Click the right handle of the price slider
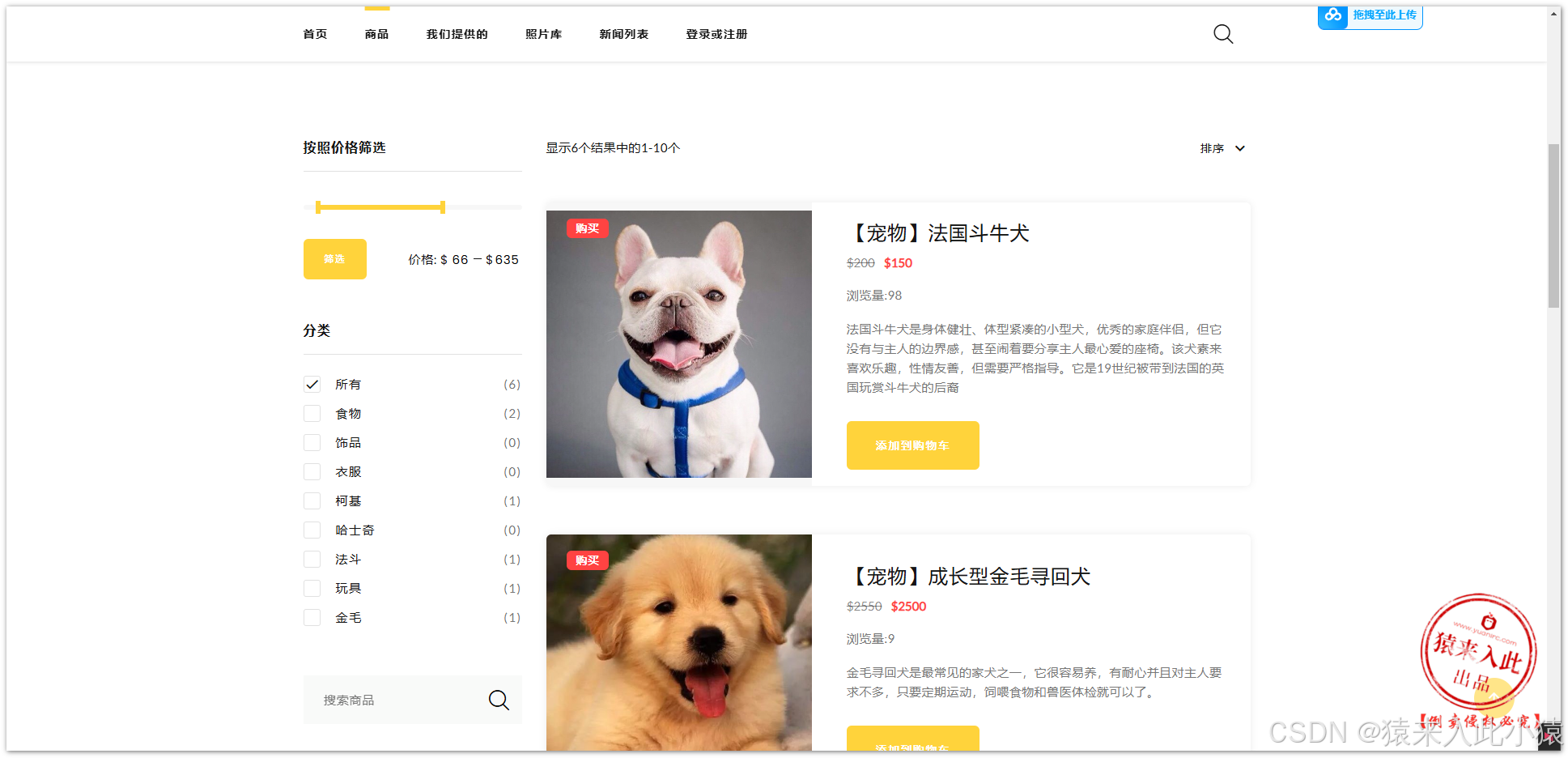This screenshot has width=1568, height=758. (x=443, y=207)
